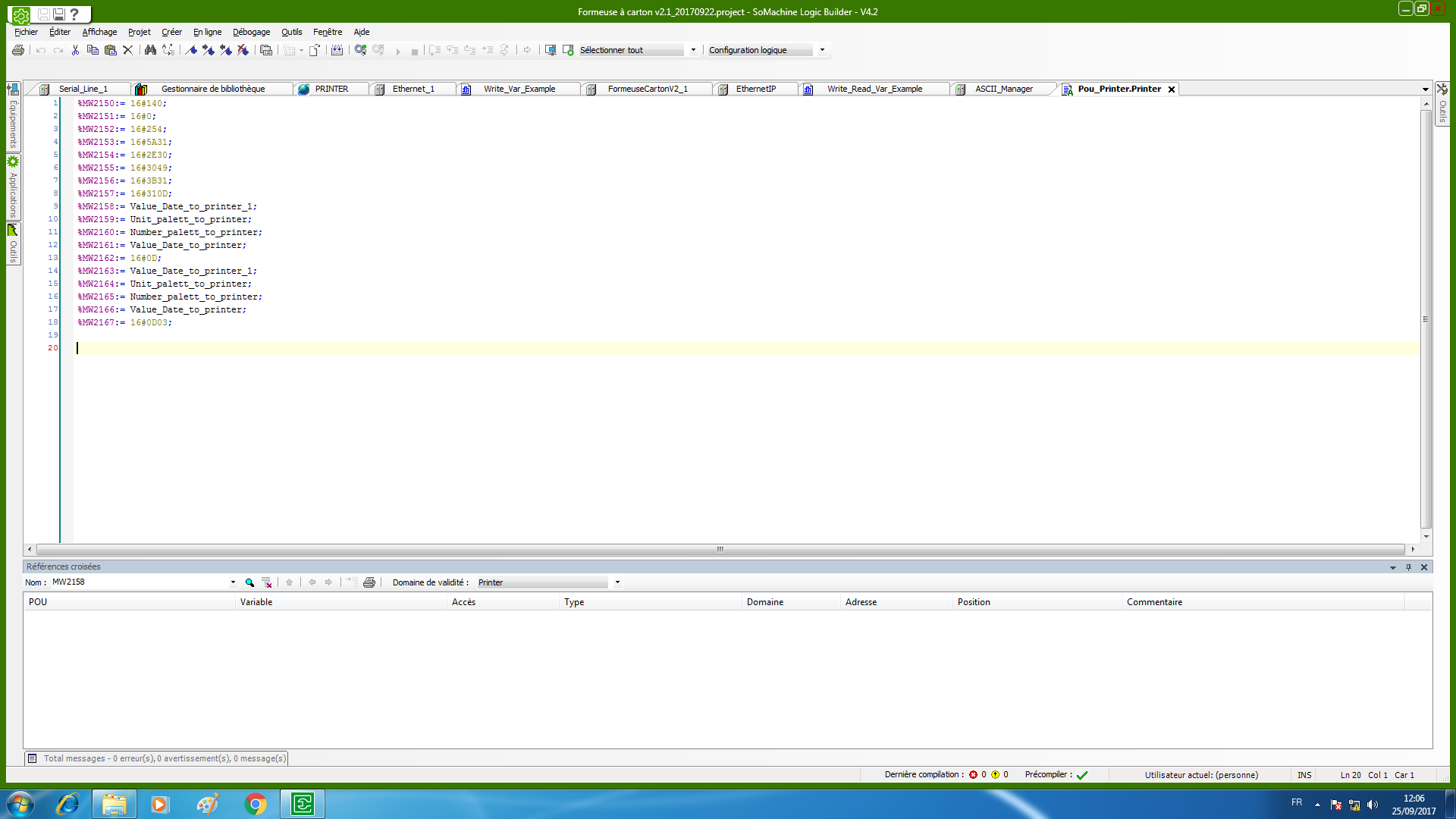1456x819 pixels.
Task: Open Chrome from the taskbar
Action: (x=256, y=804)
